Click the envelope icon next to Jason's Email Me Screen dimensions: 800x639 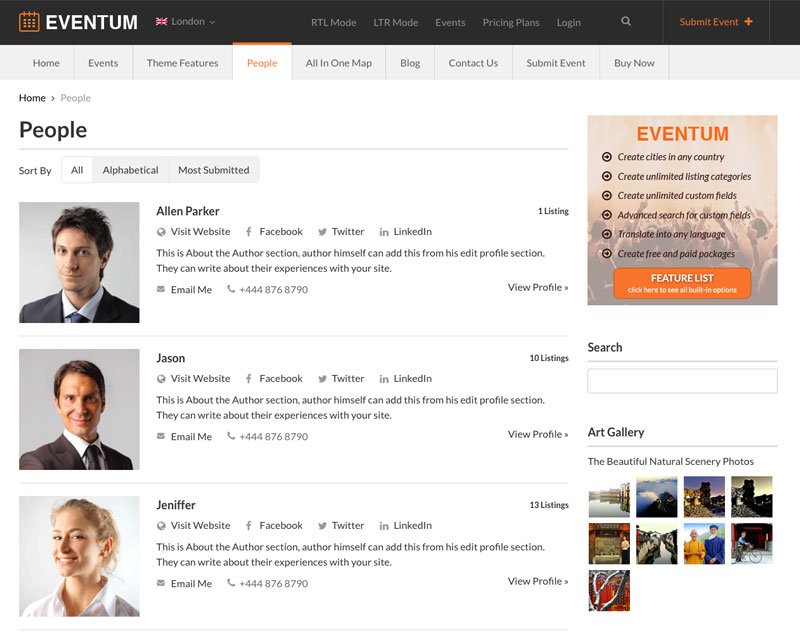(161, 436)
